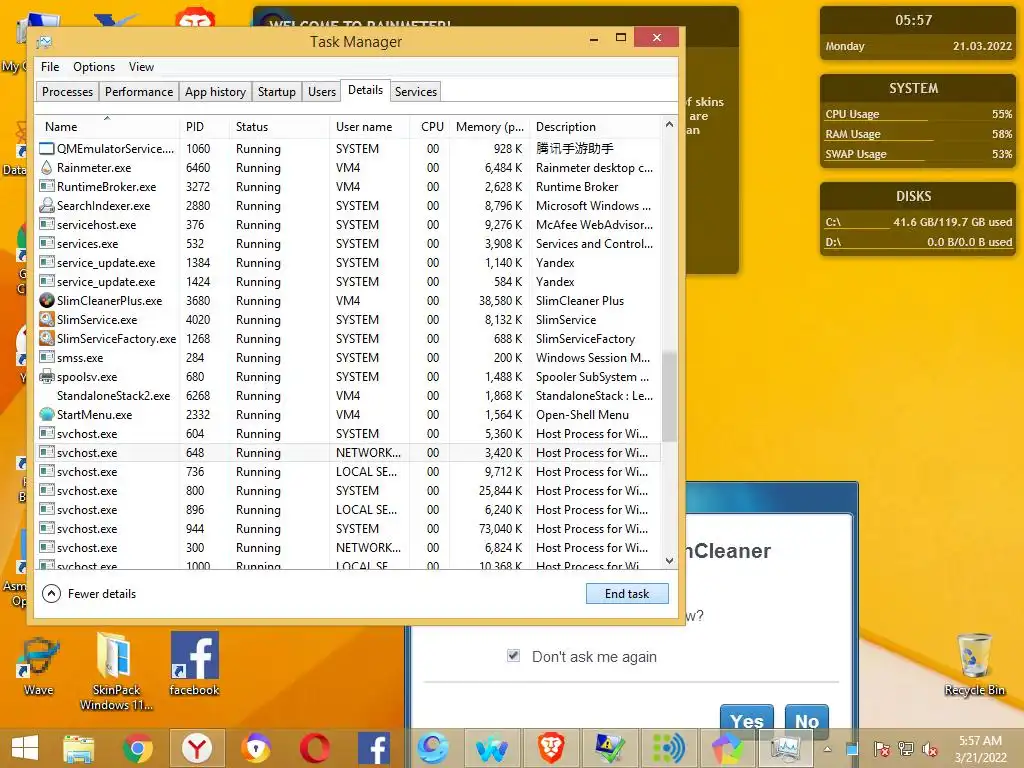Click the SearchIndexer.exe process icon
This screenshot has height=768, width=1024.
coord(46,206)
